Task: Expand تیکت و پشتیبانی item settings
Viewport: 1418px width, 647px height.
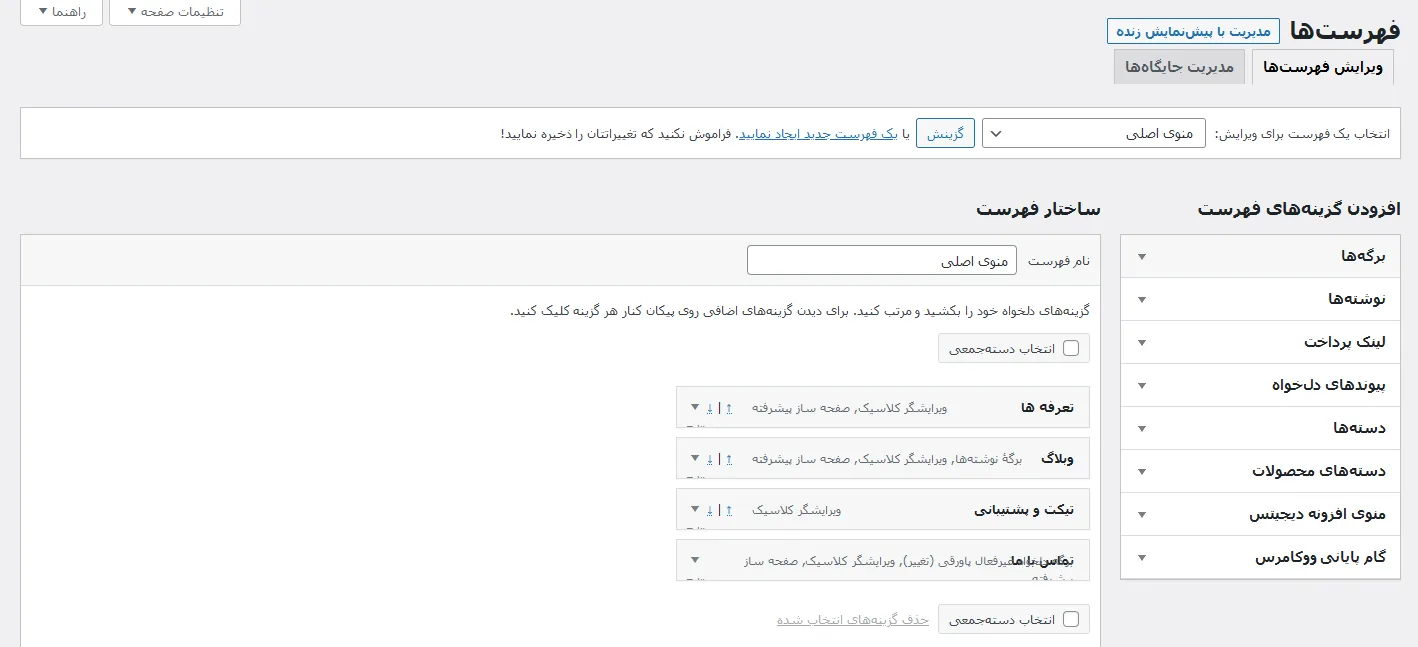Action: 695,509
